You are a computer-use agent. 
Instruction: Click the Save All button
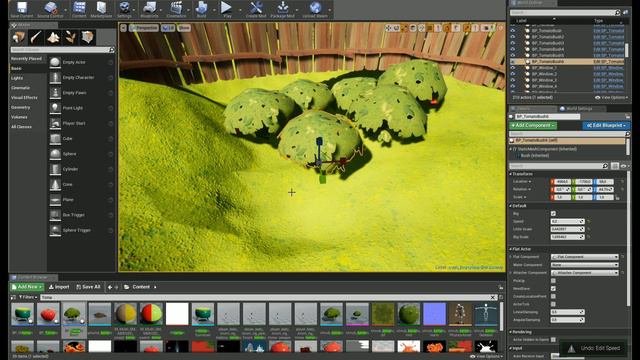(88, 287)
